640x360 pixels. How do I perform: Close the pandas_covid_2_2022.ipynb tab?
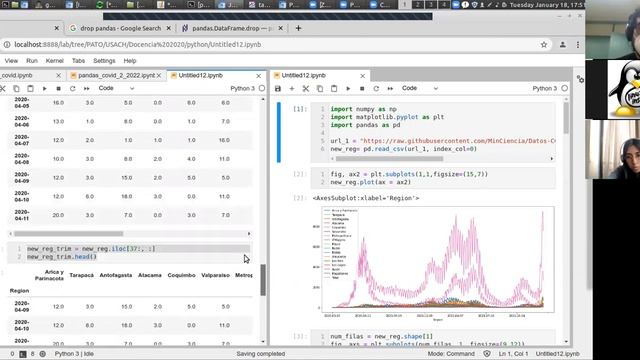click(x=159, y=76)
